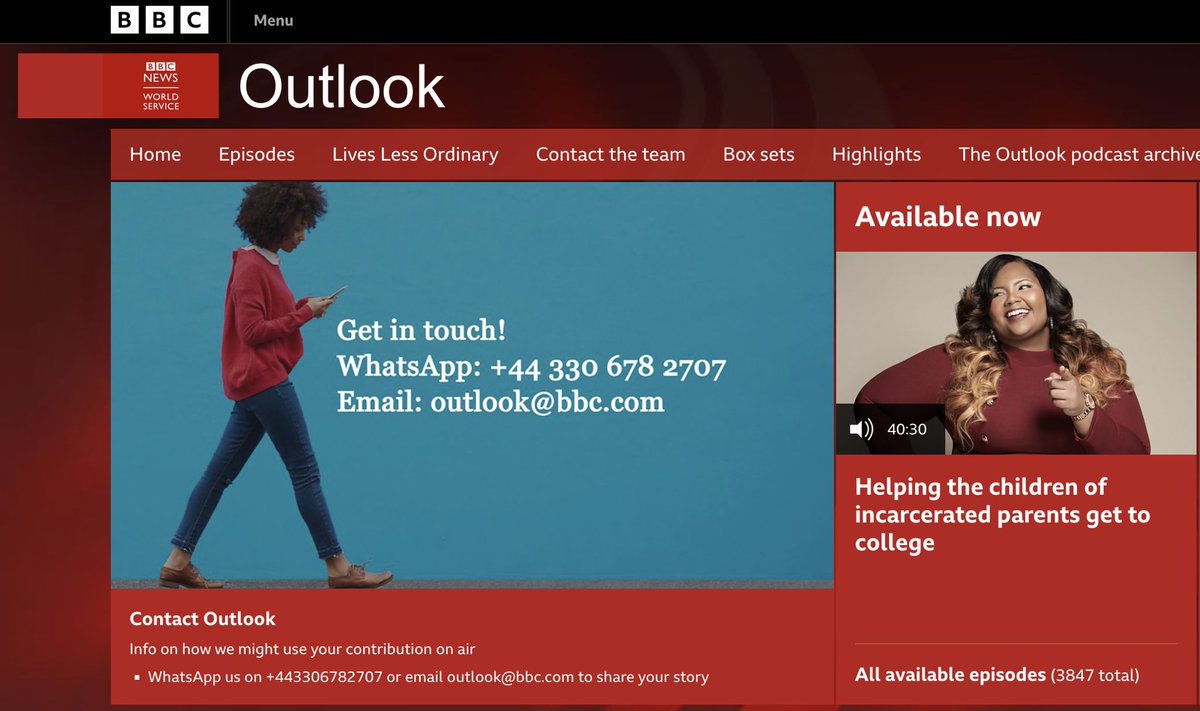This screenshot has height=711, width=1200.
Task: Click the WhatsApp number in the banner
Action: coord(607,366)
